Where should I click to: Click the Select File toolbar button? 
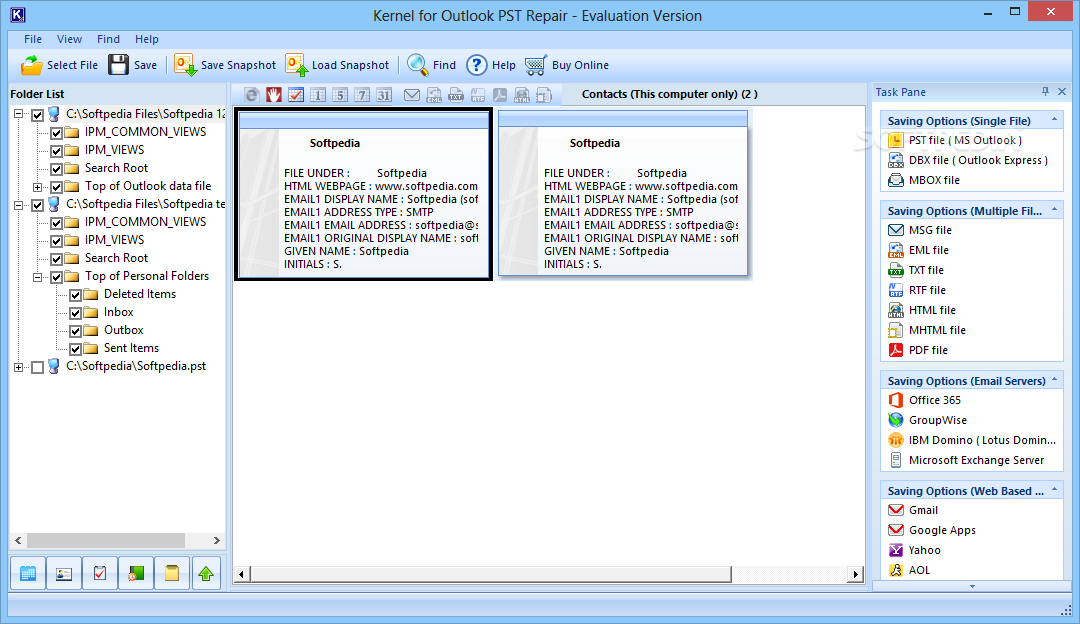click(x=59, y=65)
